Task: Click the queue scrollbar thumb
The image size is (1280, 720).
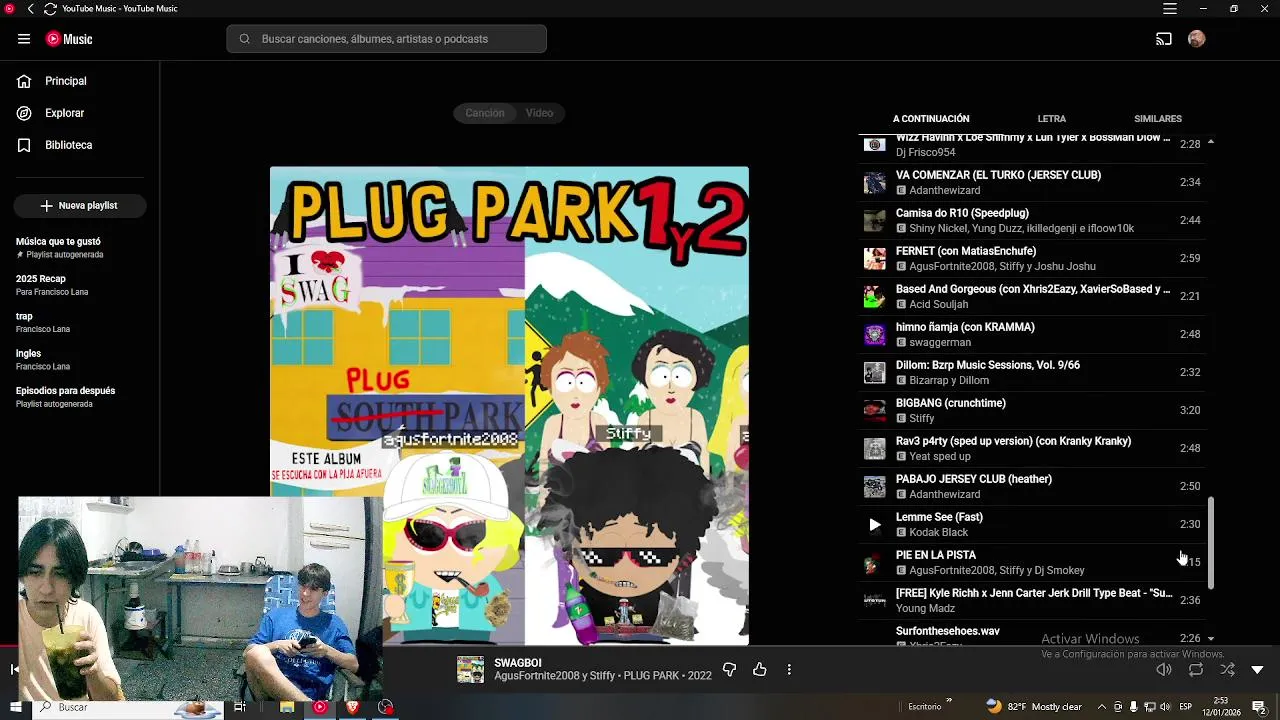Action: click(x=1211, y=543)
